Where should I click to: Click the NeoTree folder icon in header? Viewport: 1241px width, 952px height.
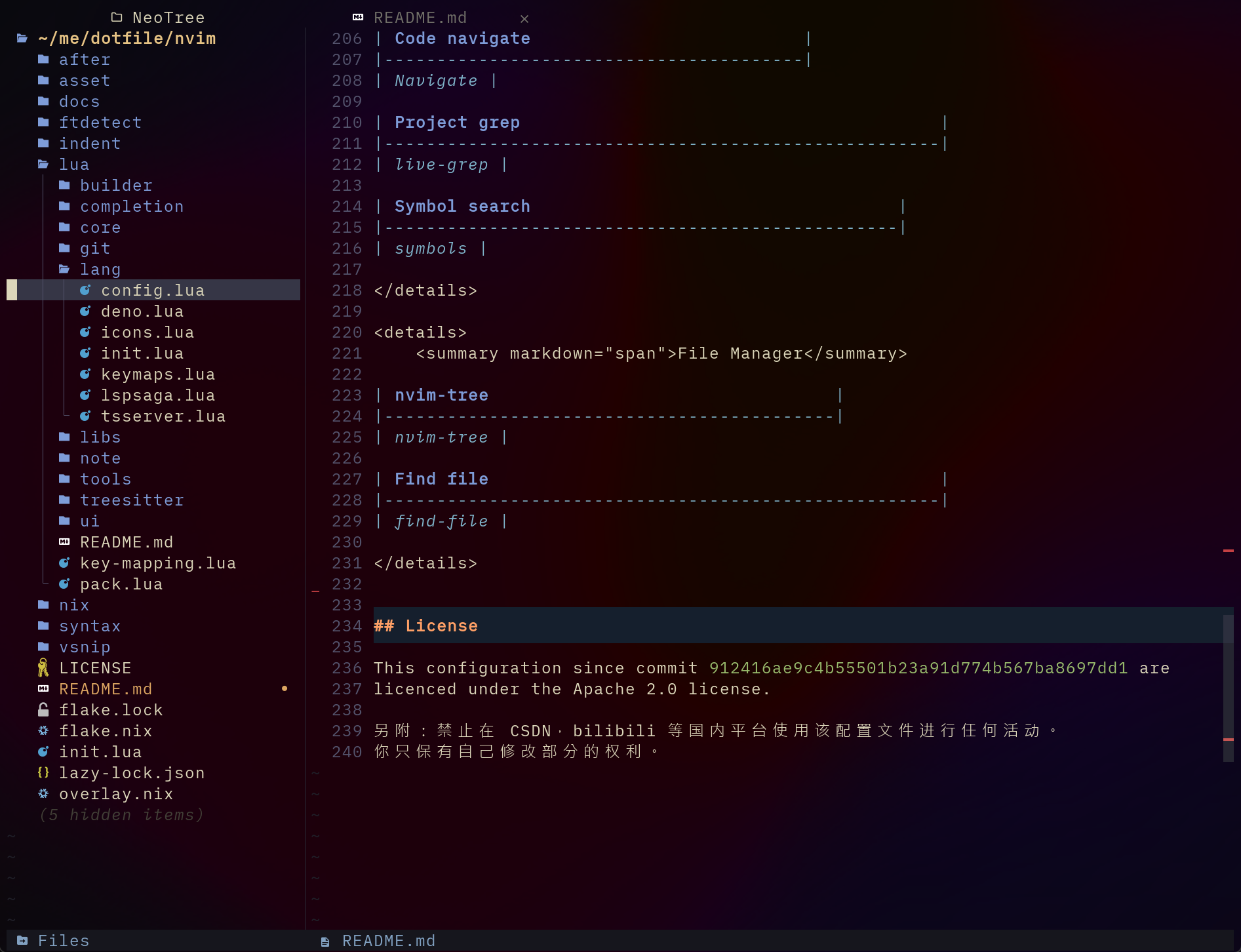click(x=117, y=17)
